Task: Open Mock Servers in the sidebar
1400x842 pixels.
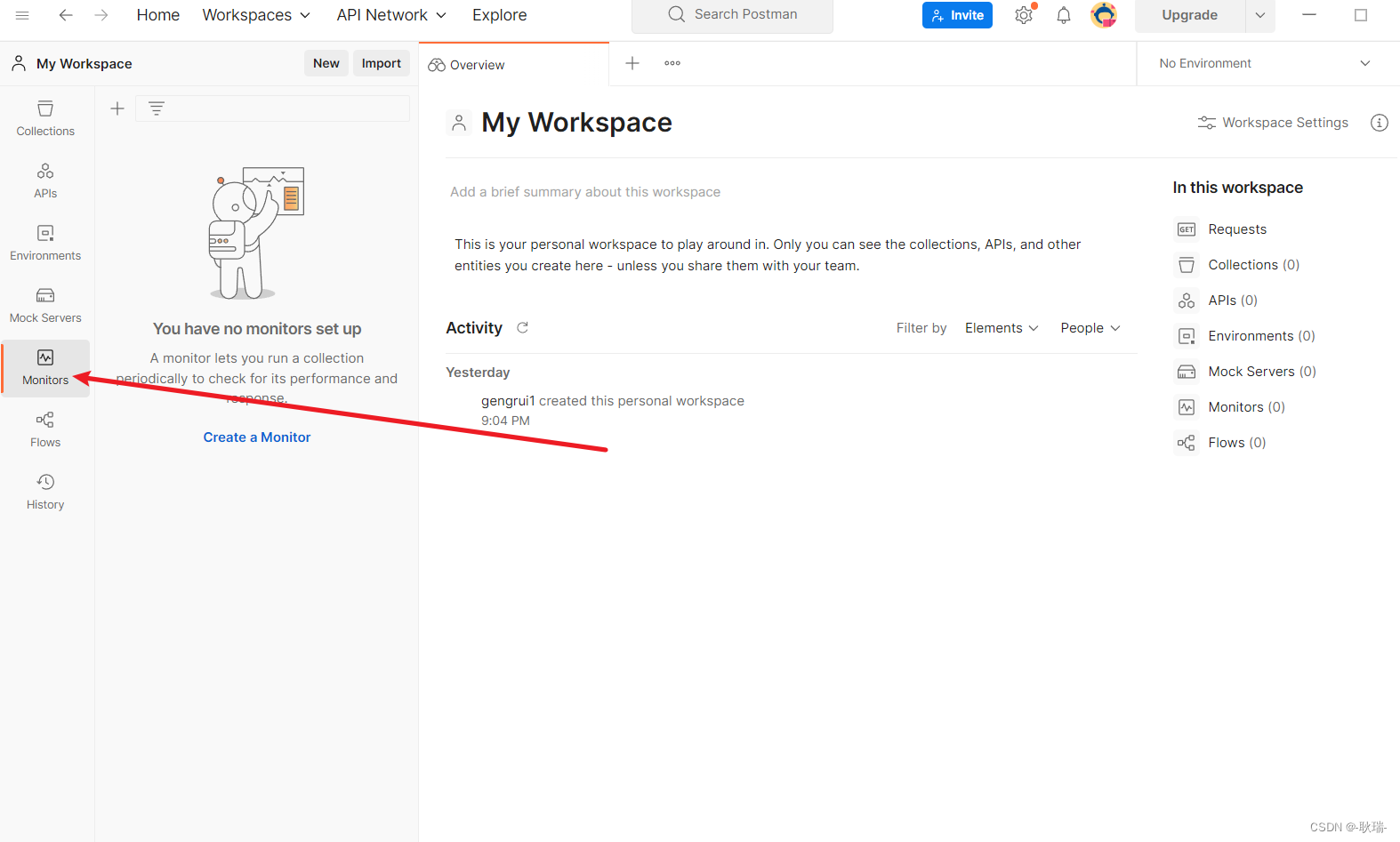Action: coord(45,306)
